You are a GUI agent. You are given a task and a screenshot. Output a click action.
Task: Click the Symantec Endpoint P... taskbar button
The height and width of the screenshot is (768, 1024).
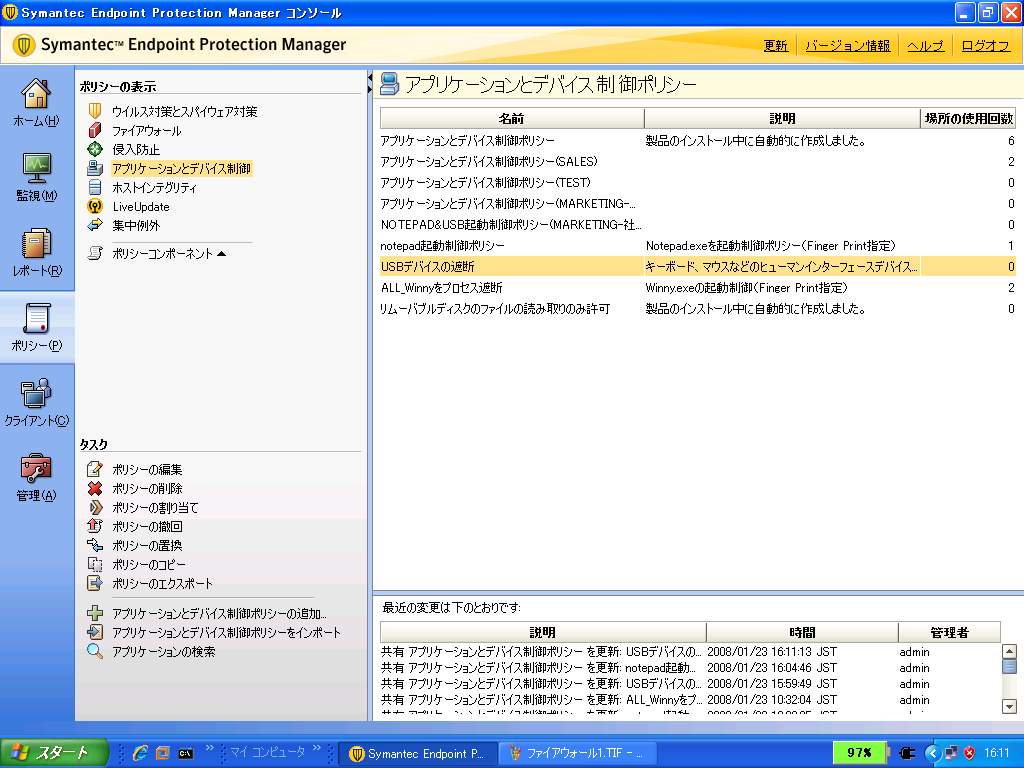(x=418, y=754)
